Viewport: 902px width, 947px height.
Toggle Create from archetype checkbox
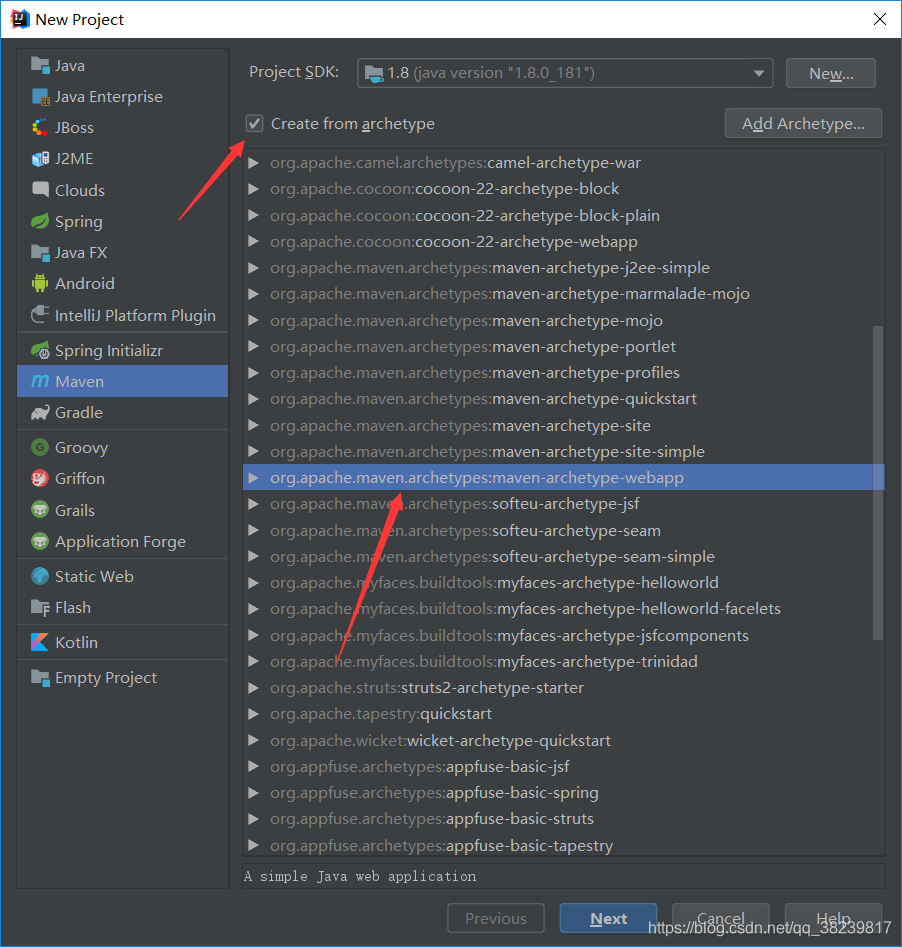[254, 124]
